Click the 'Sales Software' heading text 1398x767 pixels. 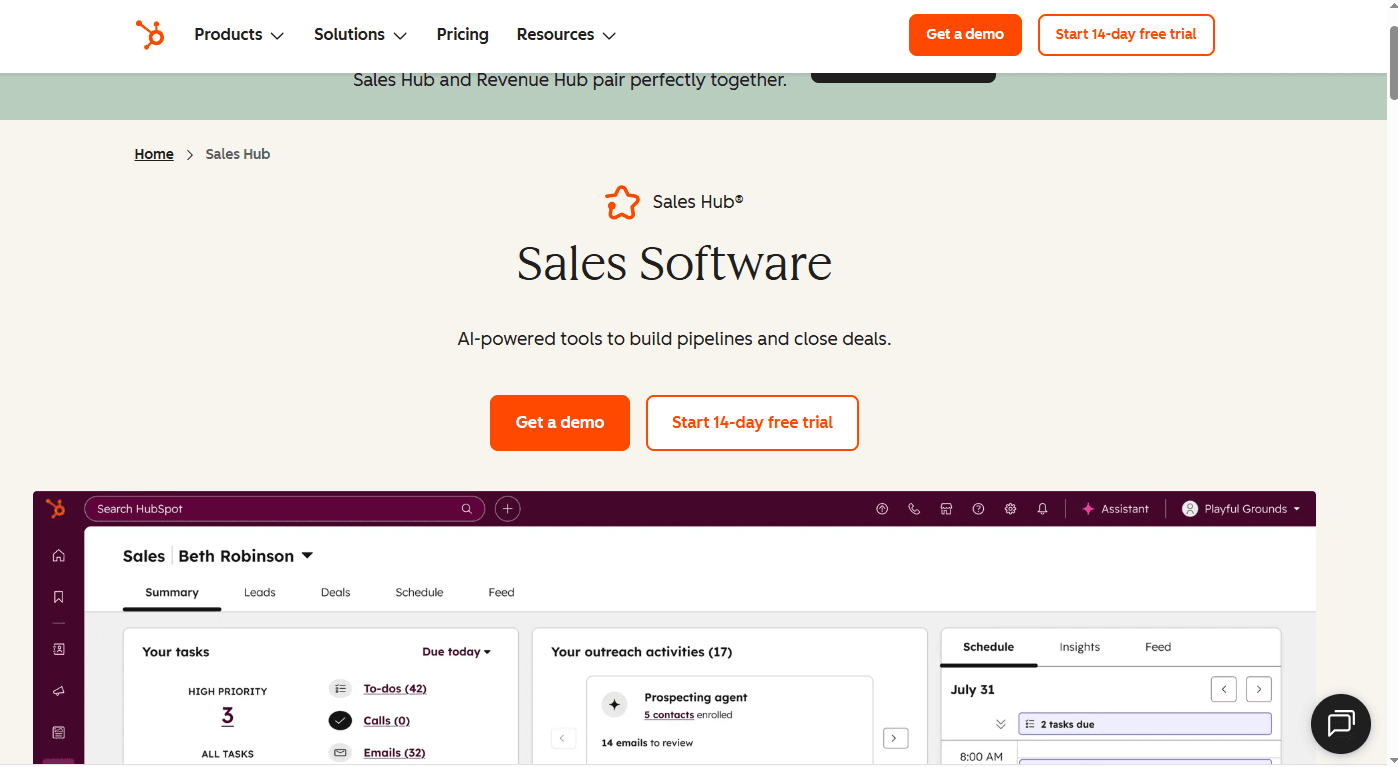point(675,263)
